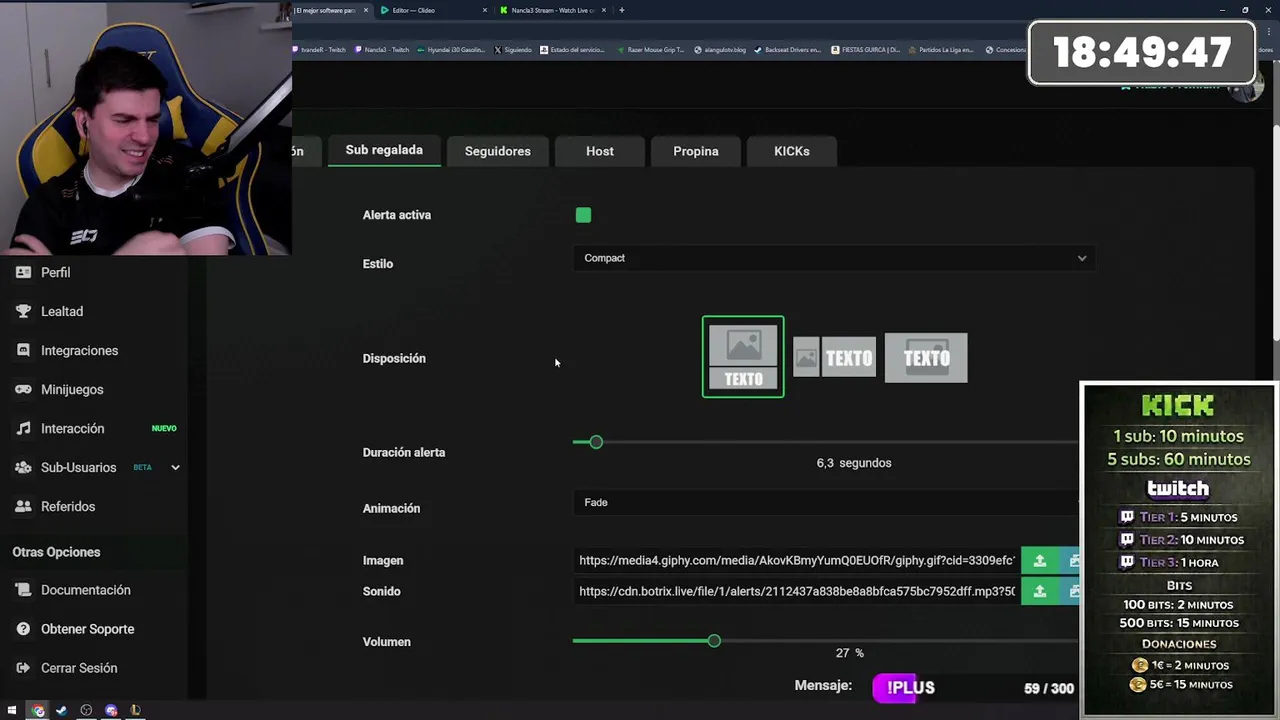
Task: Open OBS Studio from the taskbar
Action: 86,711
